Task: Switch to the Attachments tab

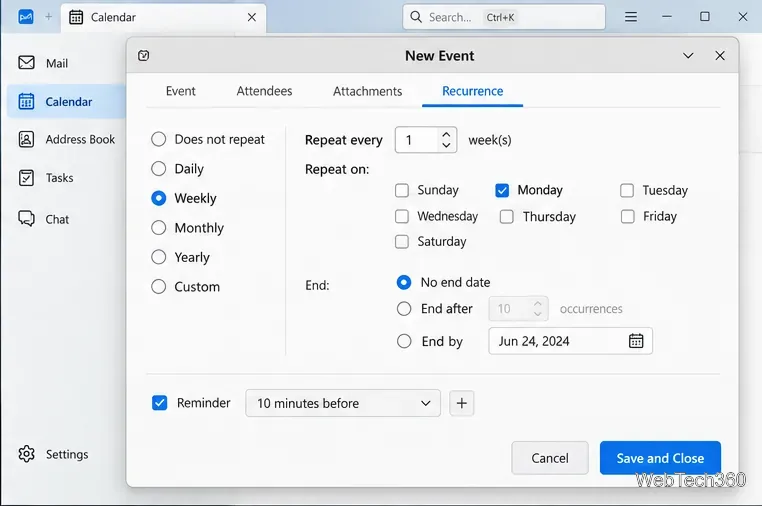Action: click(367, 91)
